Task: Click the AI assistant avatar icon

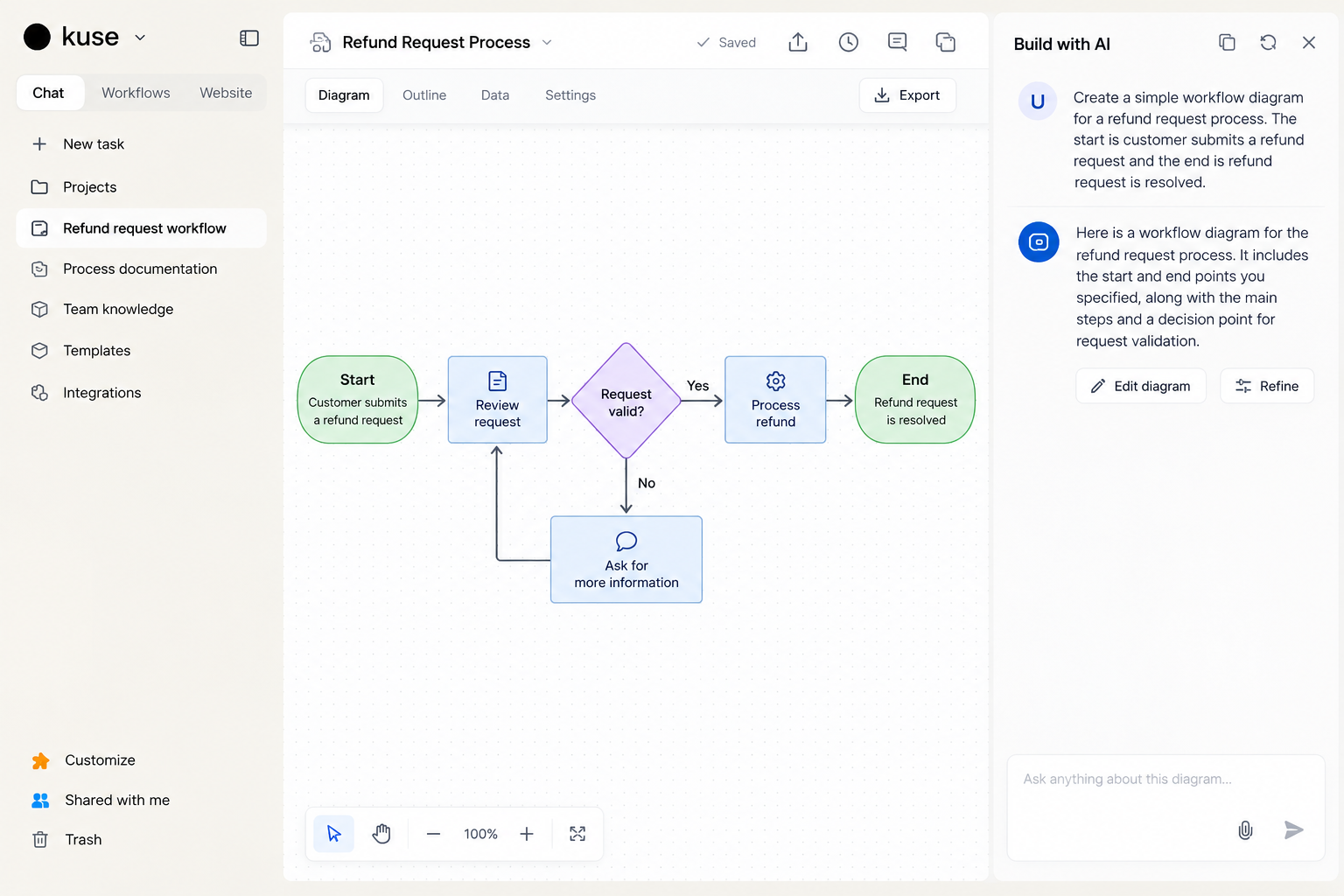Action: (x=1039, y=242)
